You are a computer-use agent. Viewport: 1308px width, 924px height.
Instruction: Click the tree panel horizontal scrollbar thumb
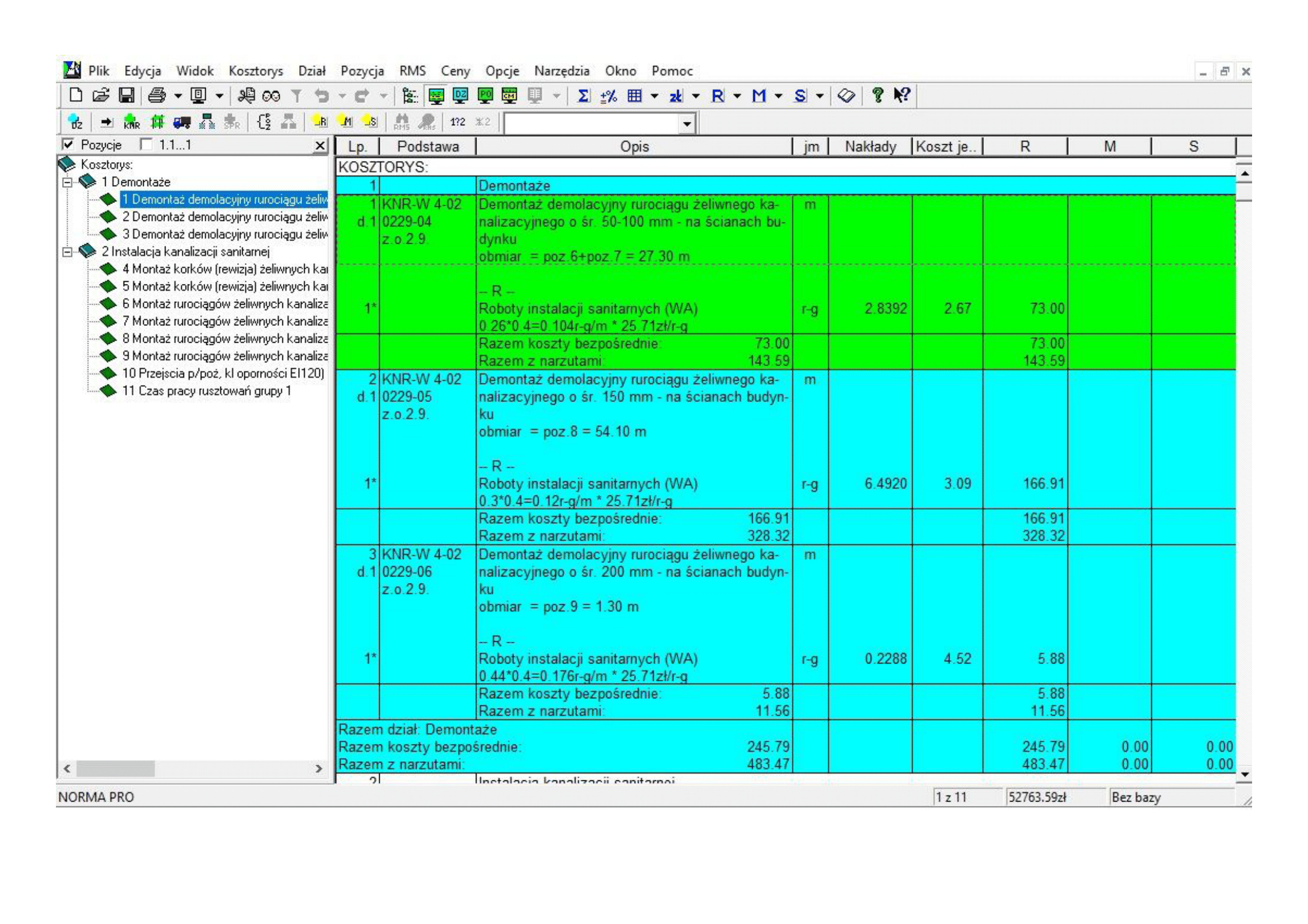(116, 769)
